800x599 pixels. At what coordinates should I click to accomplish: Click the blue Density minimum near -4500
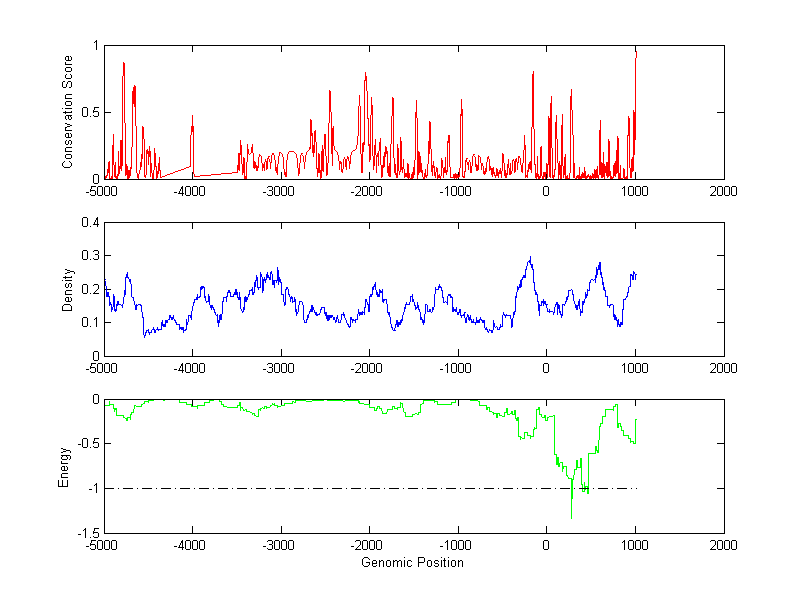[x=145, y=335]
